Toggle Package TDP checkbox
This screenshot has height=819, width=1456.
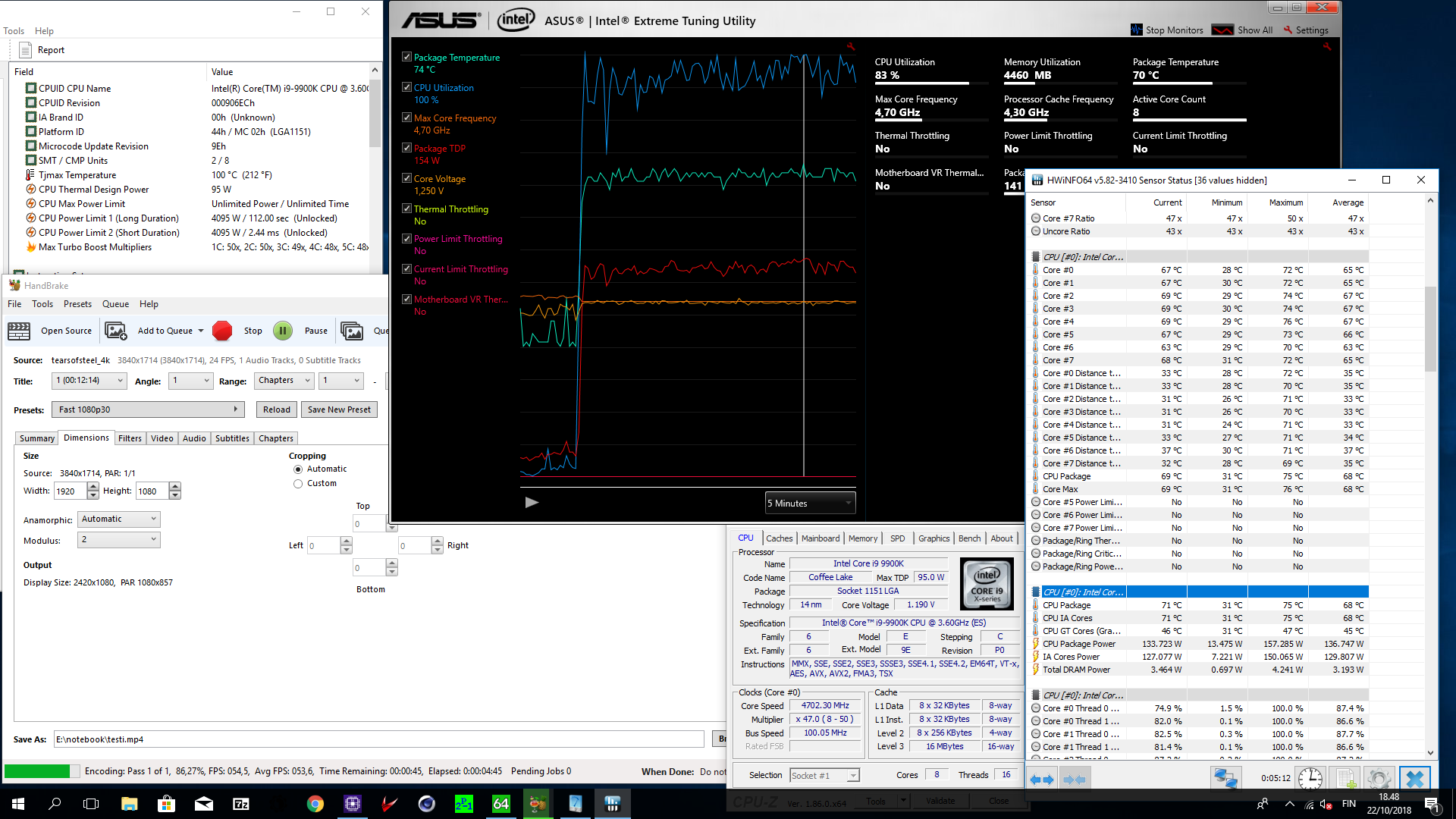click(x=406, y=148)
